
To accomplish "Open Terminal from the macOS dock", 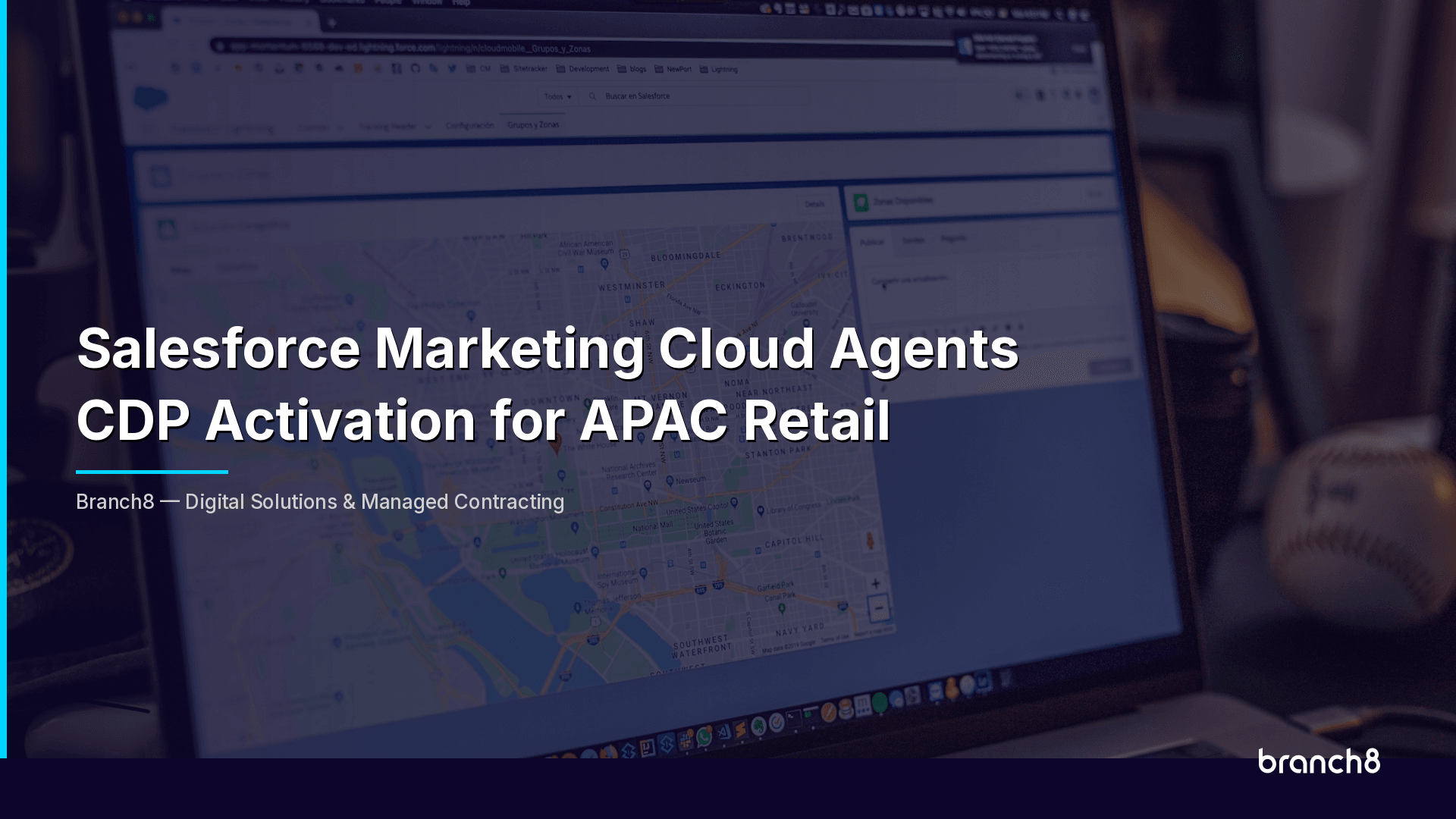I will [794, 718].
